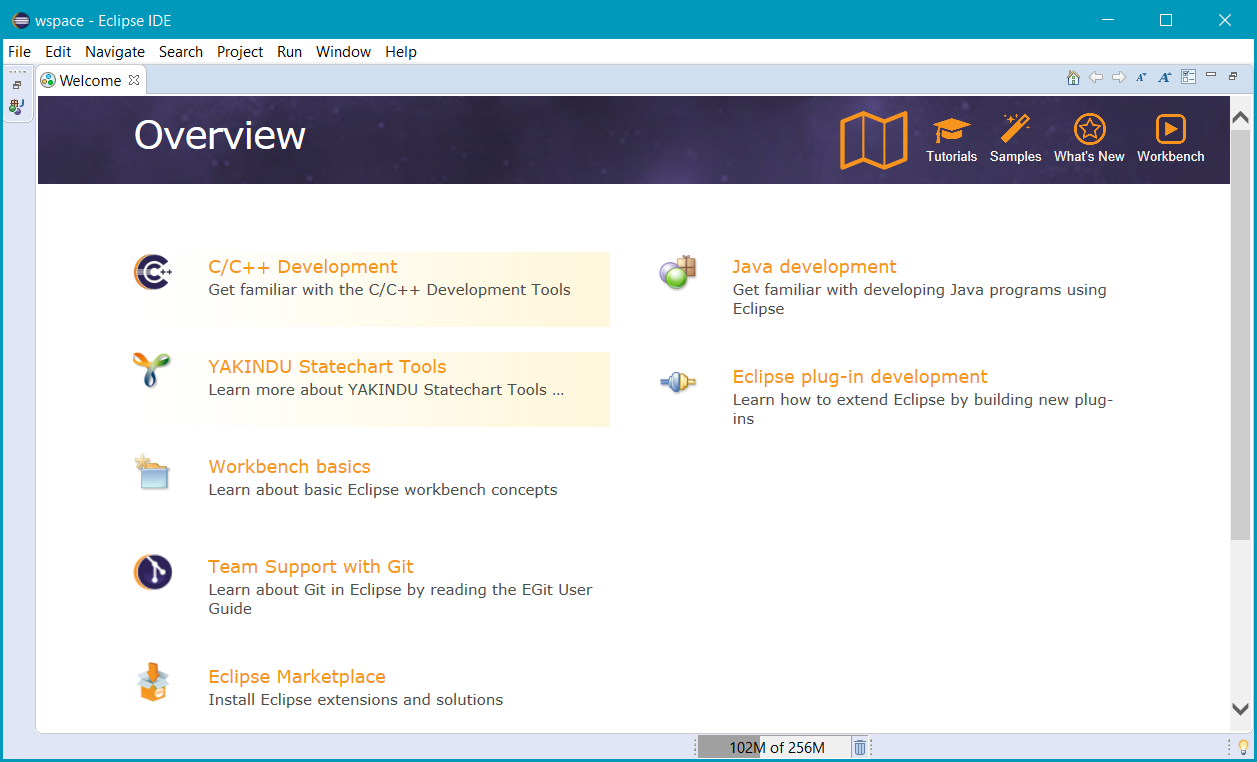Click the vertical scrollbar thumb
The width and height of the screenshot is (1257, 762).
pos(1240,335)
